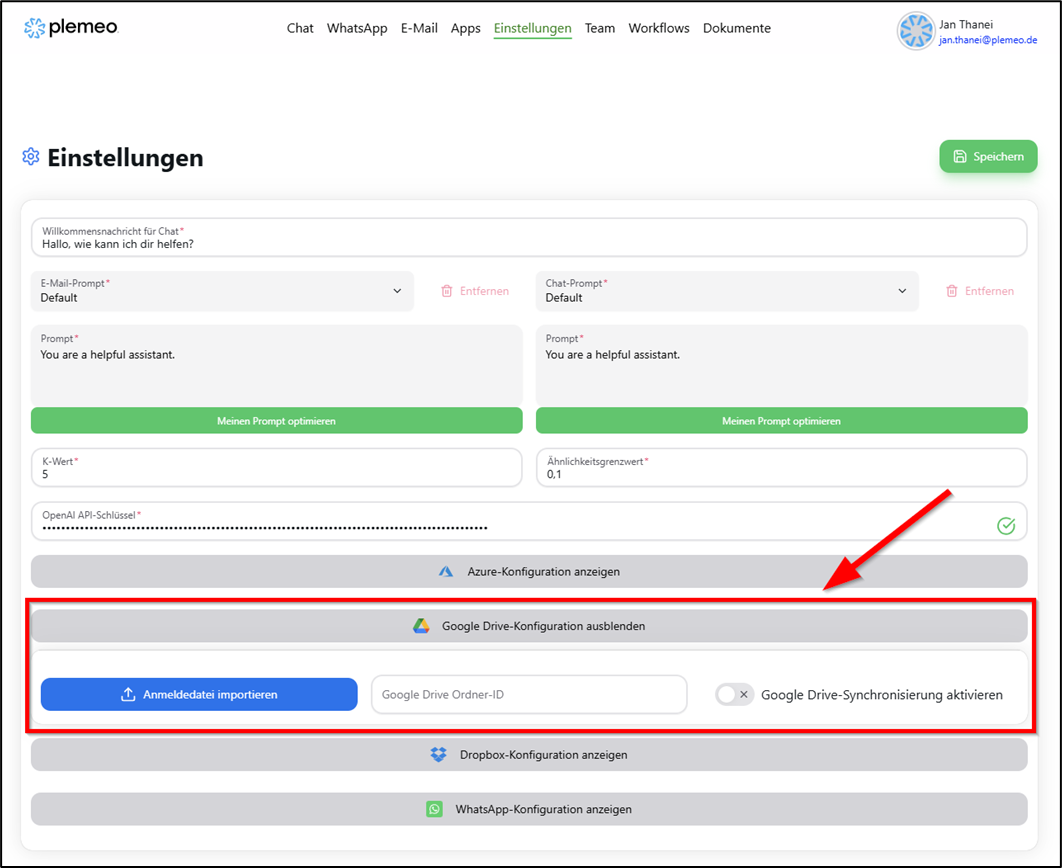Click the WhatsApp icon on the configuration bar
This screenshot has height=868, width=1062.
tap(433, 809)
